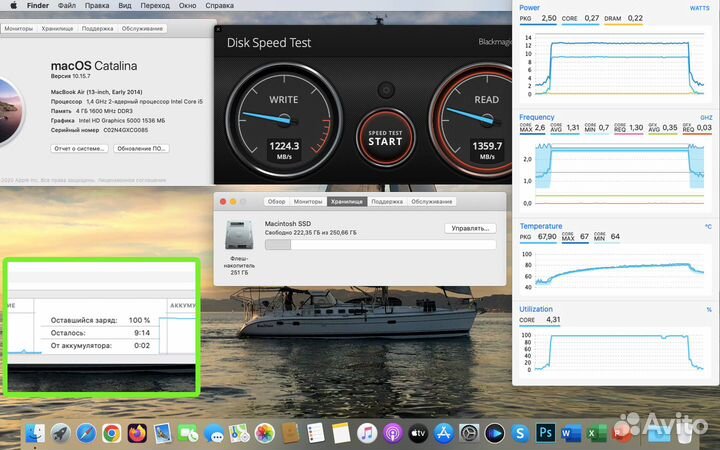Click the 'Оставшийся заряд: 100 %' row
This screenshot has width=720, height=450.
(x=100, y=320)
